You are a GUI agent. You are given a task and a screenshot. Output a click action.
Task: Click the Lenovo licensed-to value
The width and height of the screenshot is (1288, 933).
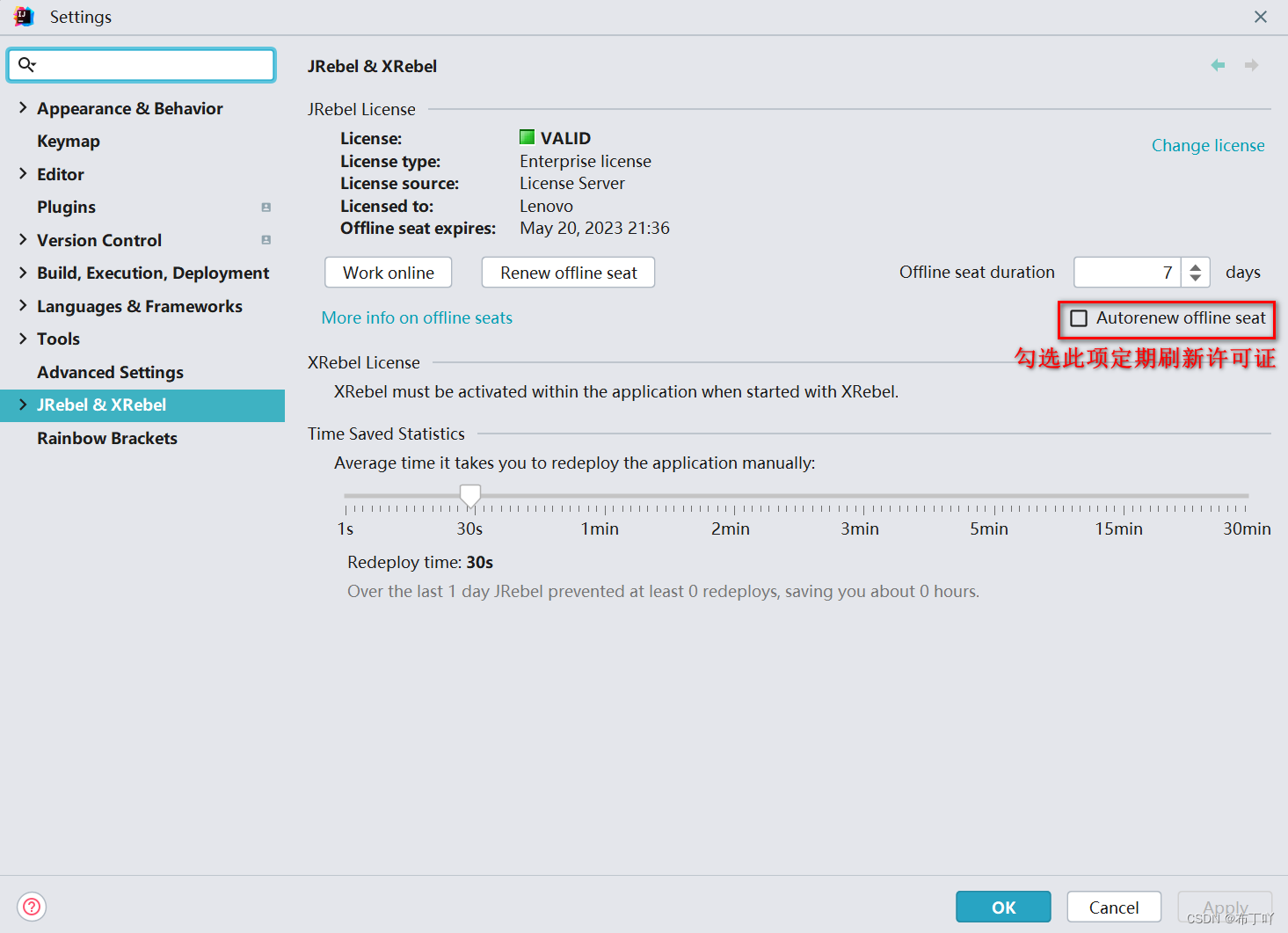tap(546, 206)
